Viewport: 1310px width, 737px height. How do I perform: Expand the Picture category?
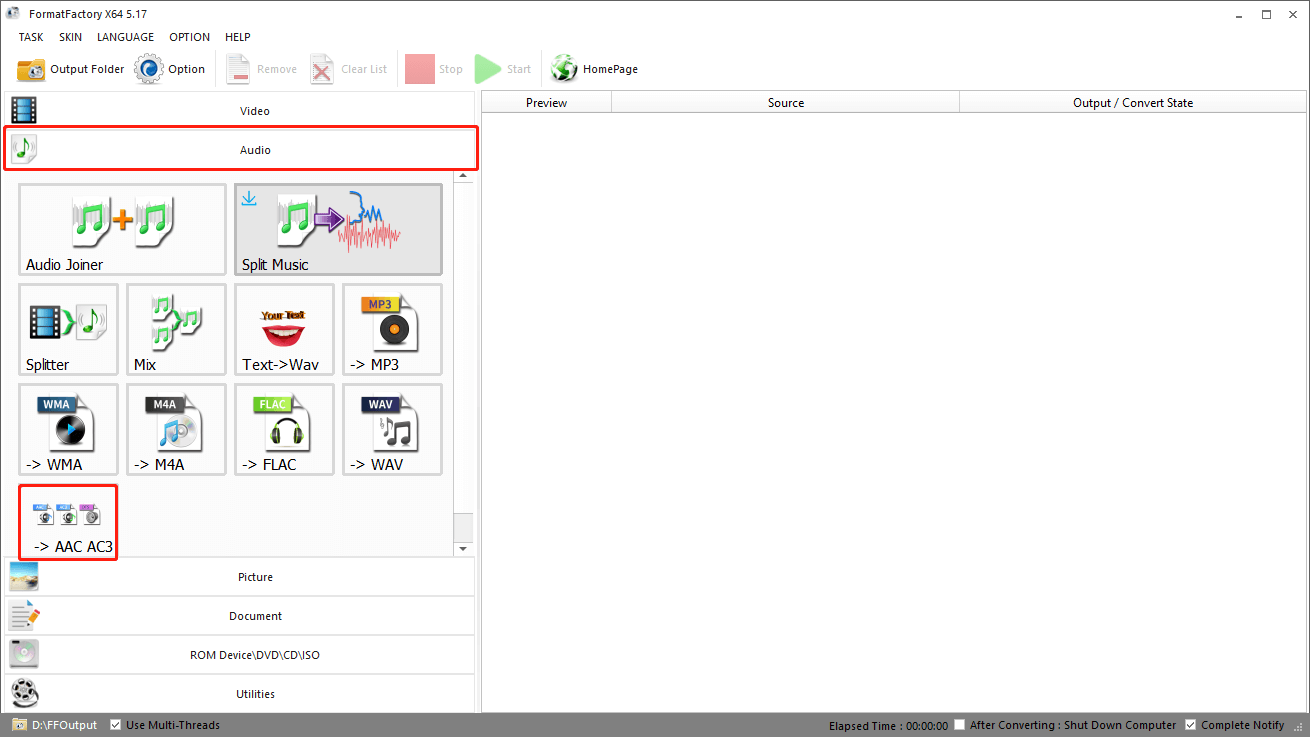(240, 577)
